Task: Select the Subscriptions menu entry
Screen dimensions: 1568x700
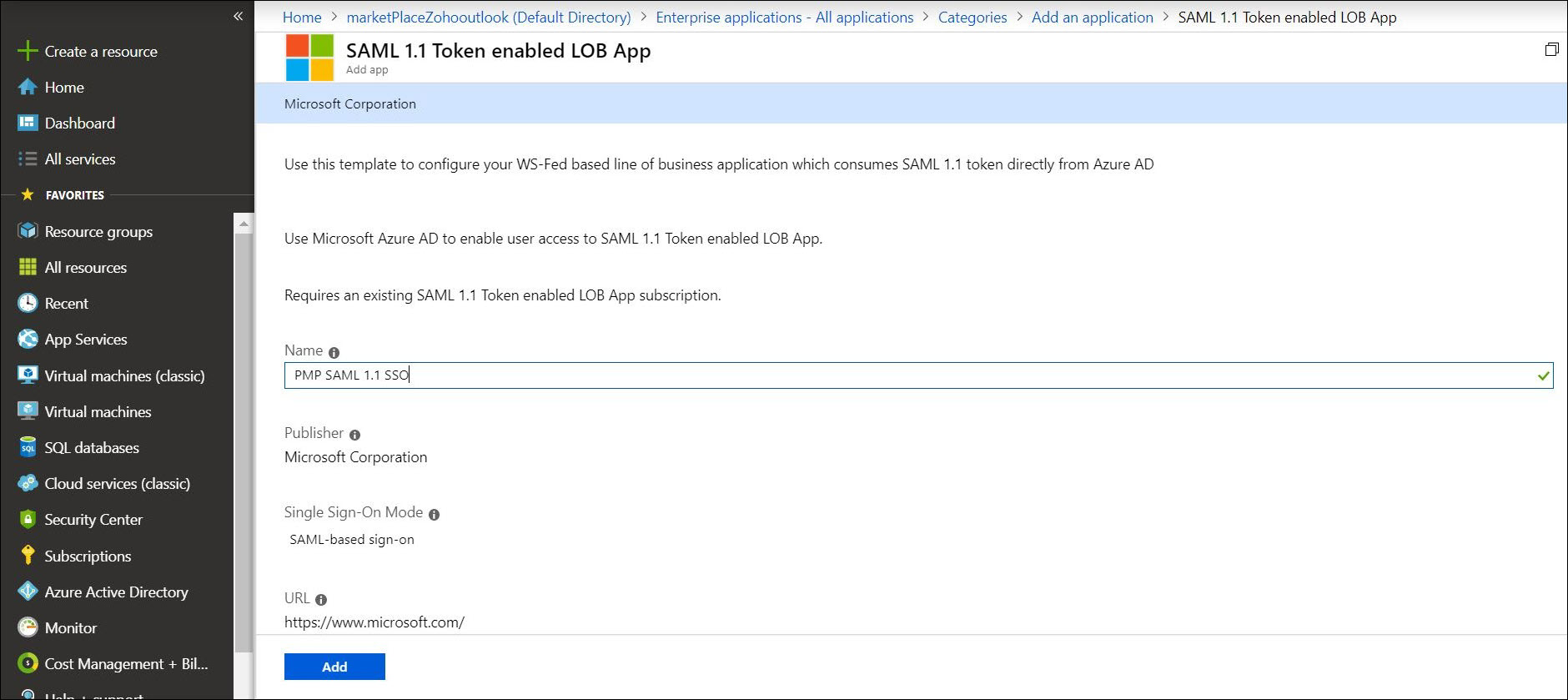Action: click(x=88, y=556)
